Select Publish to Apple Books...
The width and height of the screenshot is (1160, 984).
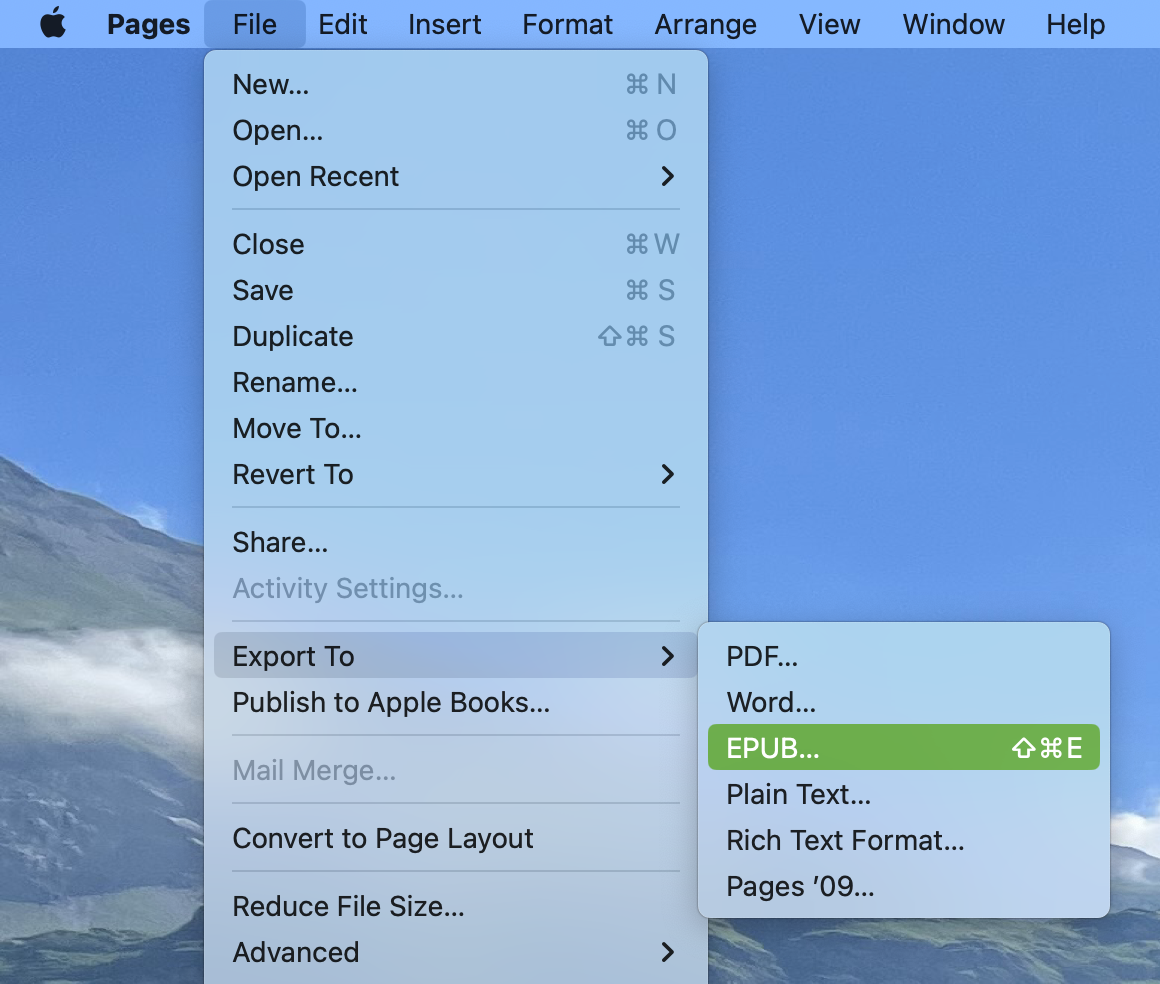(456, 702)
